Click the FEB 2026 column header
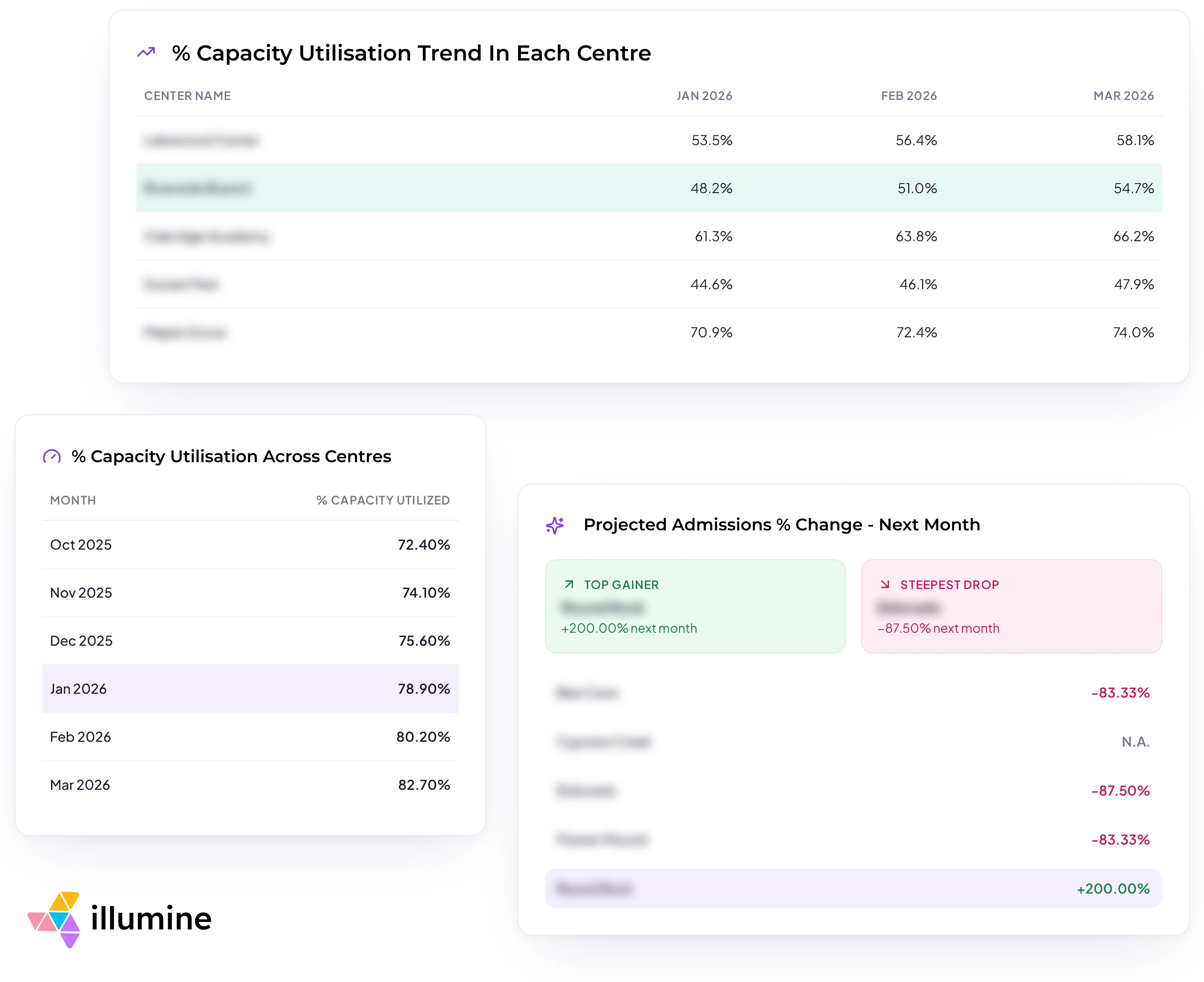Image resolution: width=1204 pixels, height=982 pixels. [909, 96]
